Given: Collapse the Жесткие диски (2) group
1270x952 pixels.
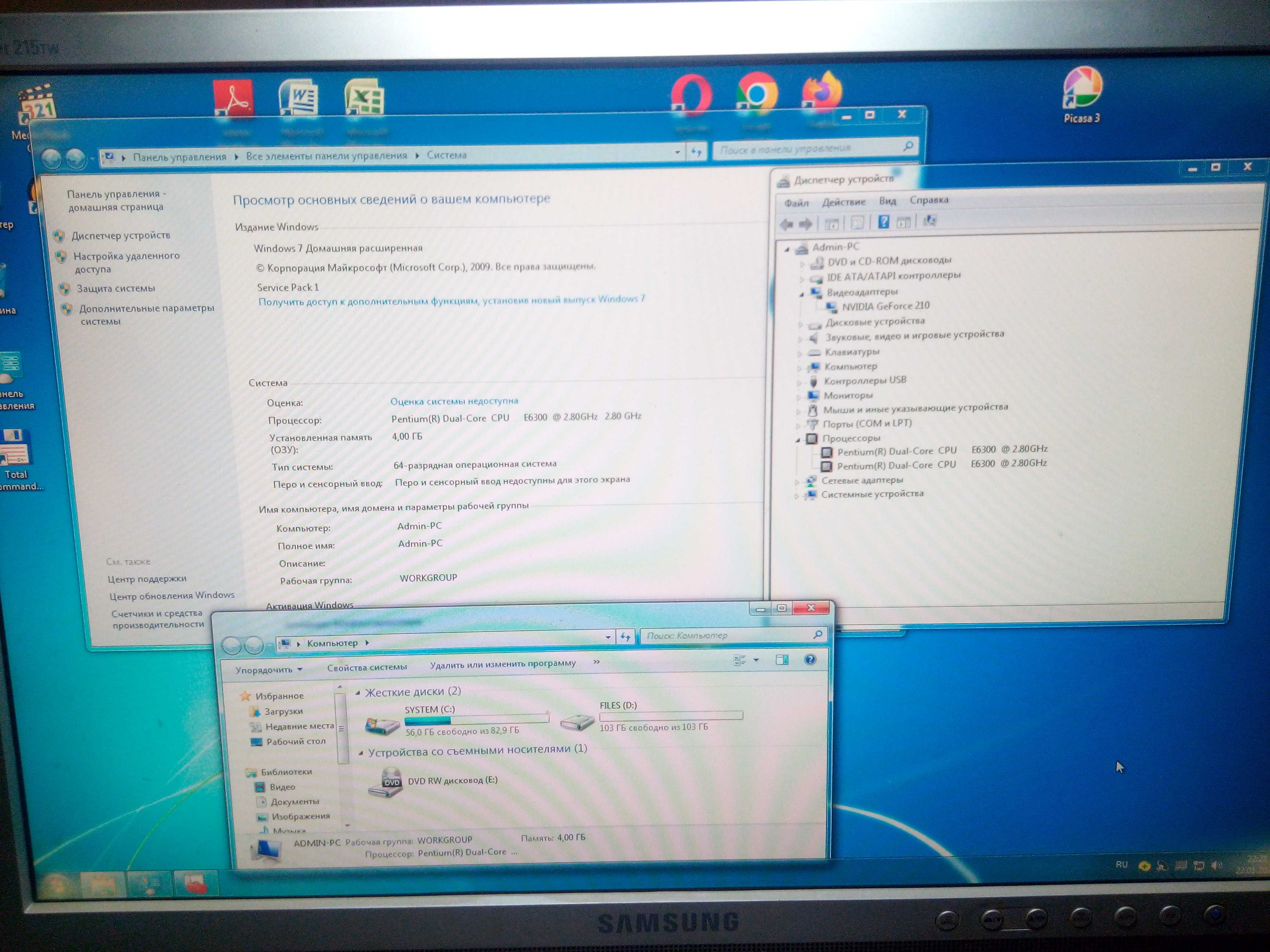Looking at the screenshot, I should tap(358, 693).
